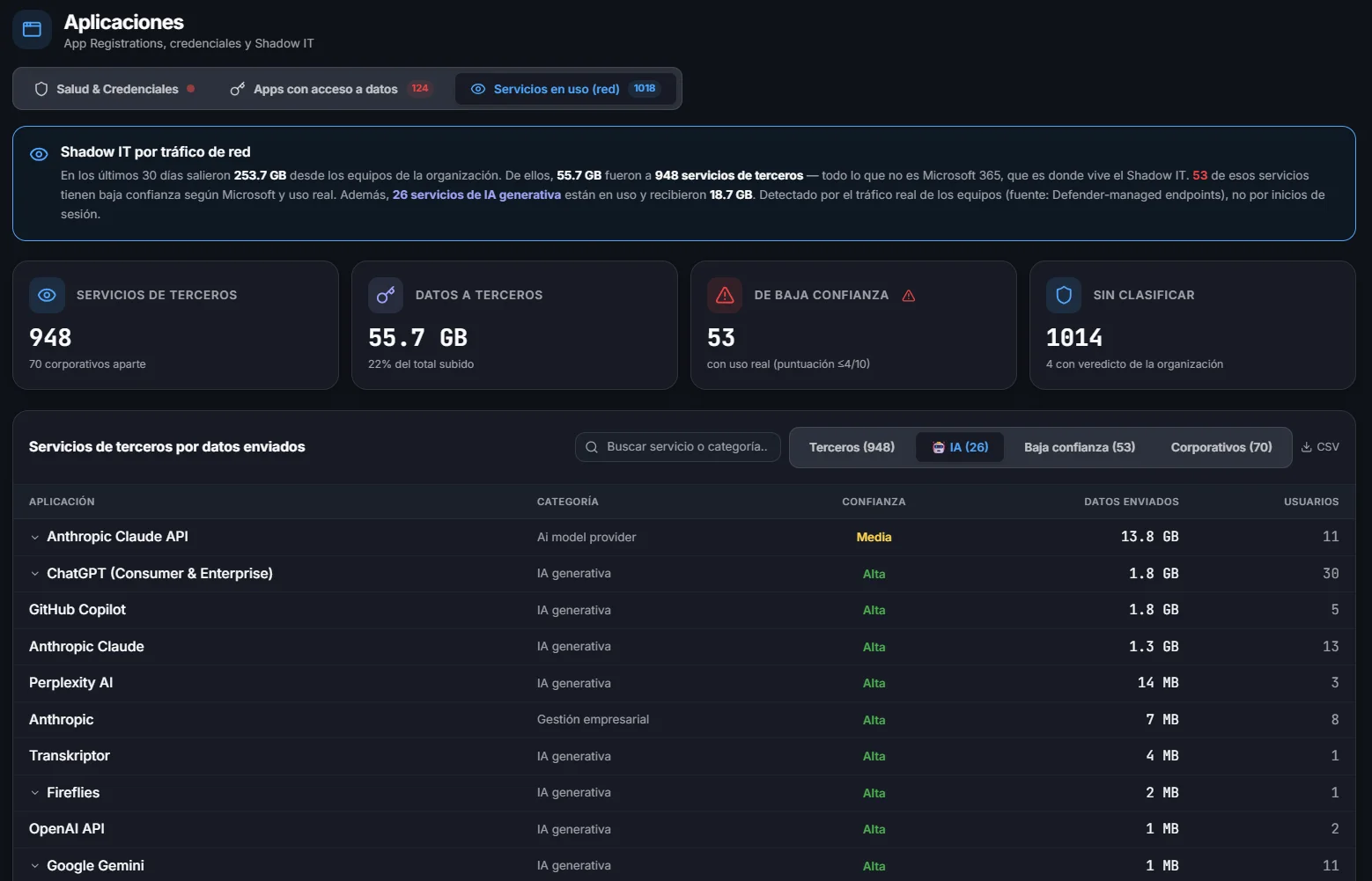Click the key icon on Datos a terceros card
Viewport: 1372px width, 881px height.
click(x=386, y=296)
